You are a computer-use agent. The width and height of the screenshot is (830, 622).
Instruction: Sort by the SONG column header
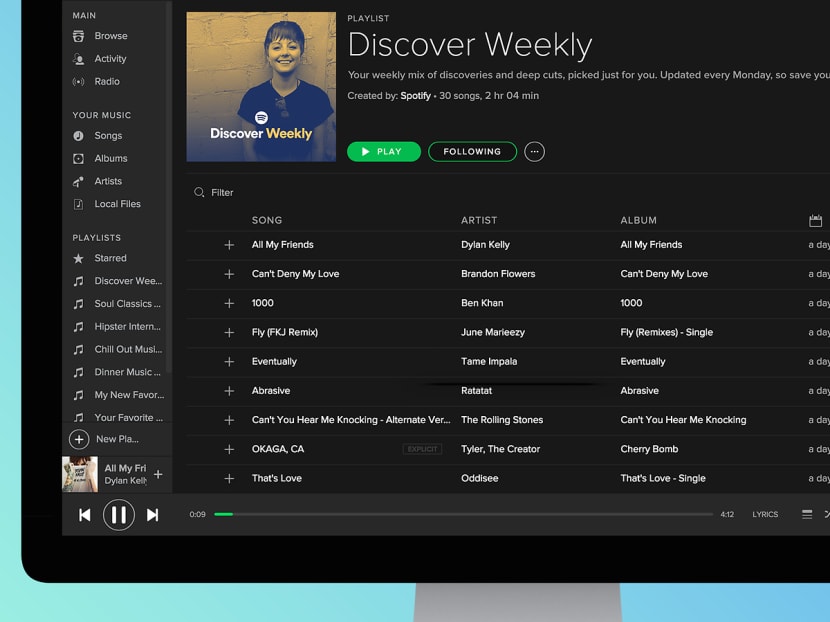267,220
